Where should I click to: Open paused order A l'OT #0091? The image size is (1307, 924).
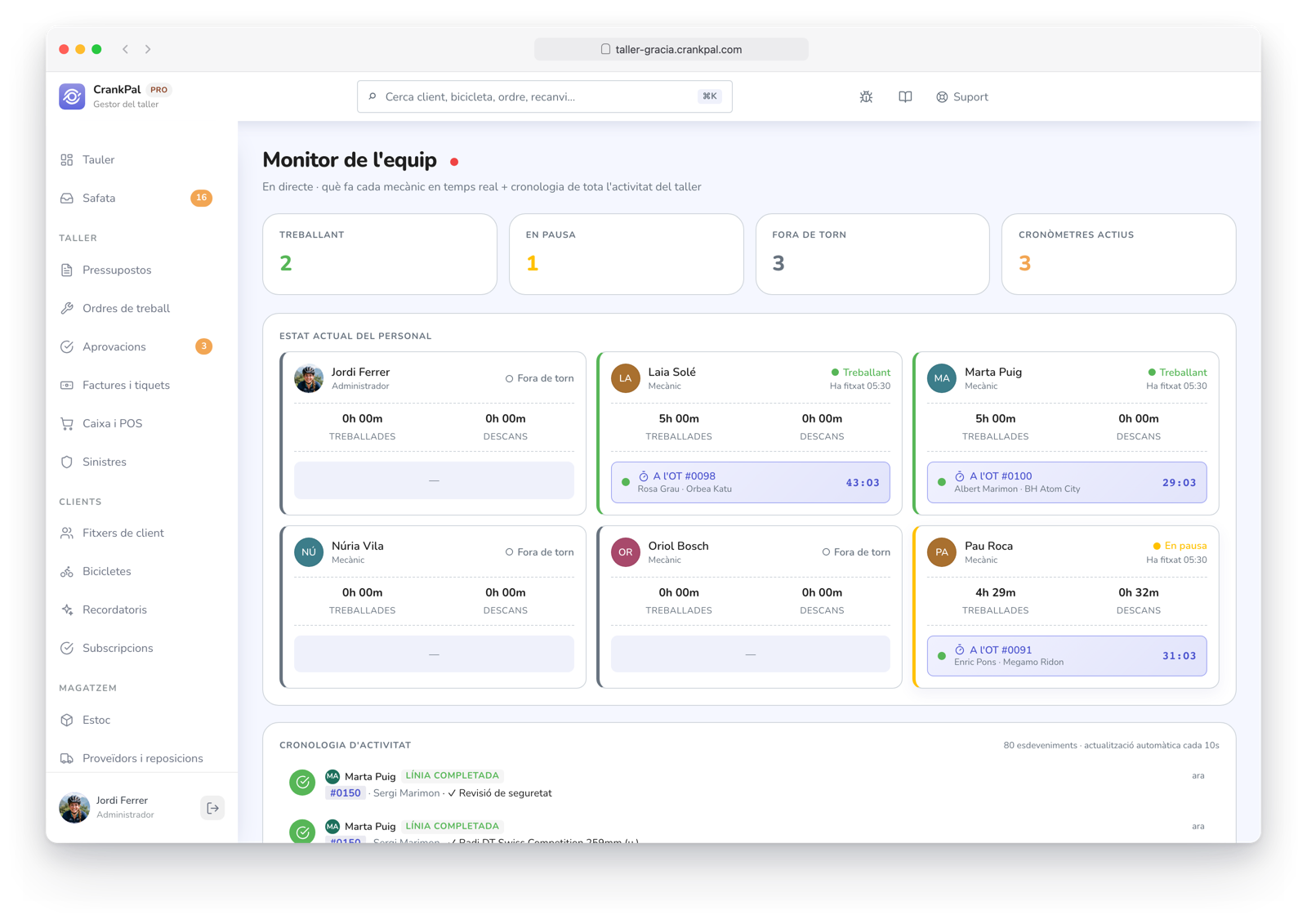(x=1067, y=656)
